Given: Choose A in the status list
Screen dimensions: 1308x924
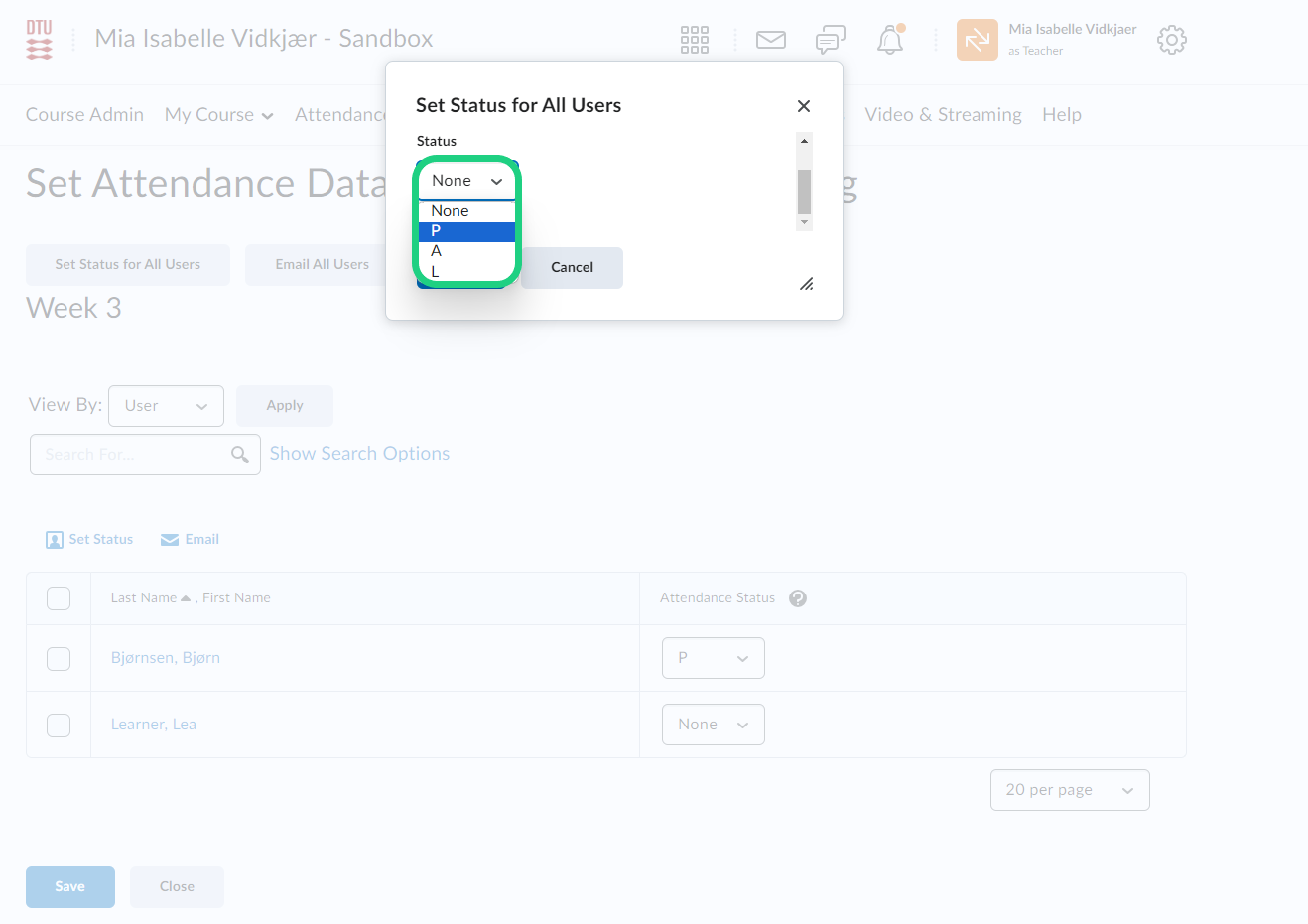Looking at the screenshot, I should pyautogui.click(x=466, y=251).
